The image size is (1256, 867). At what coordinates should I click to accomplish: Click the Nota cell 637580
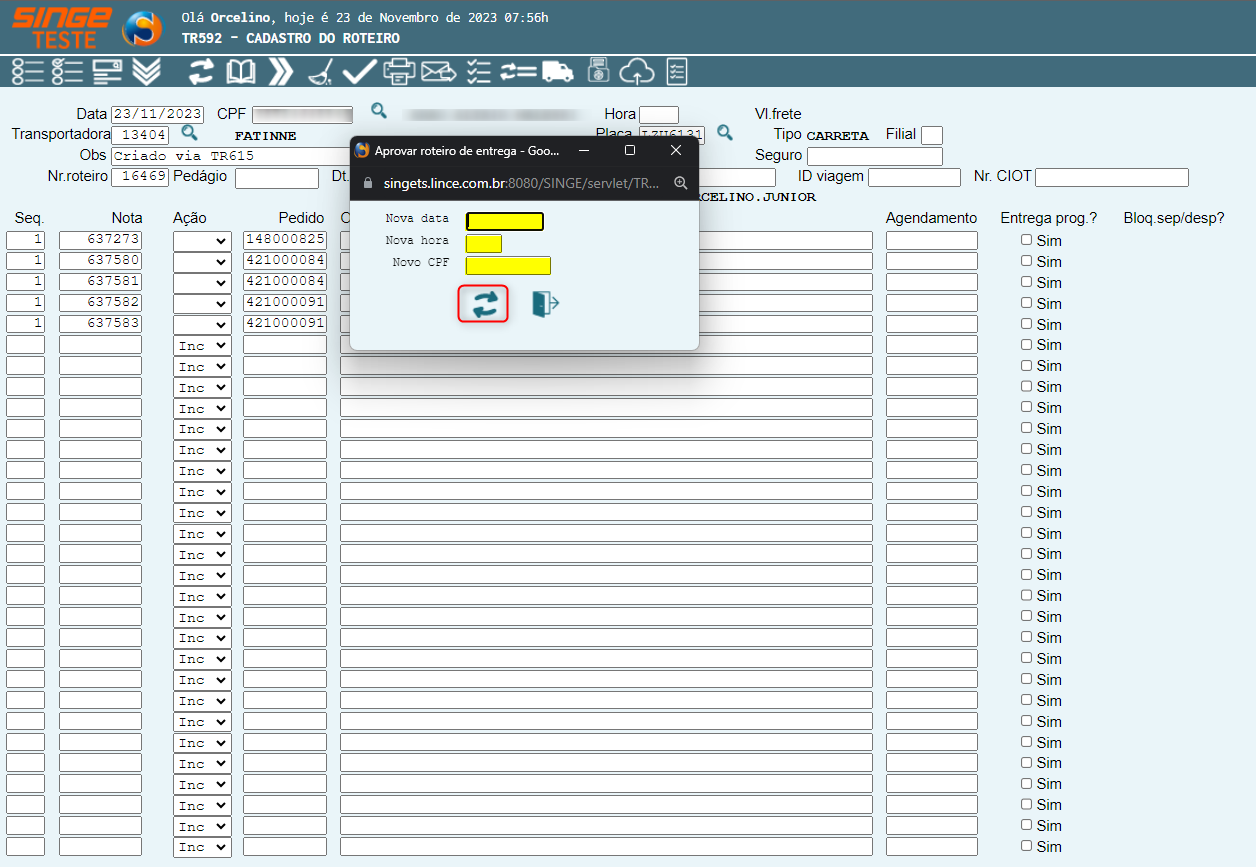[x=100, y=261]
